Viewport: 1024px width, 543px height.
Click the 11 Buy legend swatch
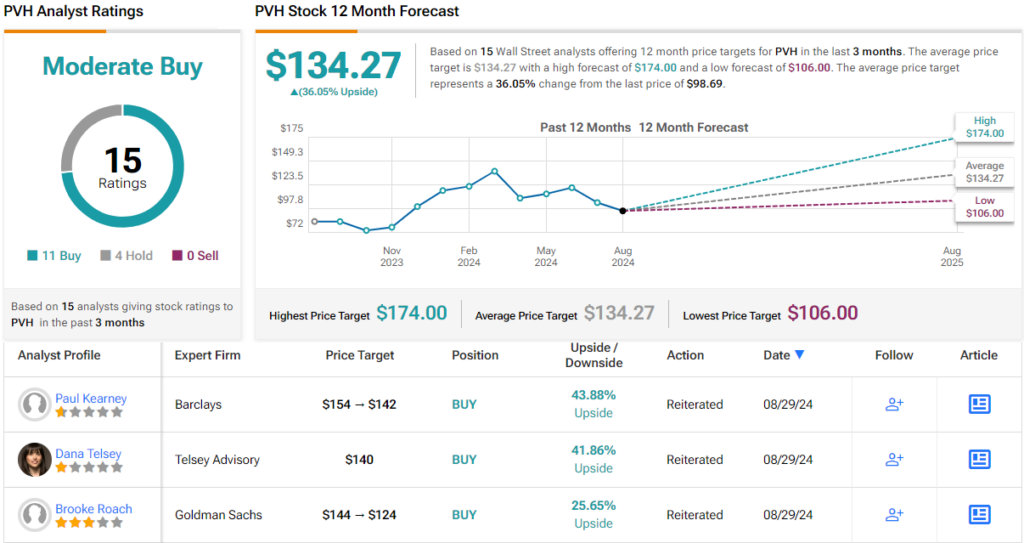pos(33,256)
